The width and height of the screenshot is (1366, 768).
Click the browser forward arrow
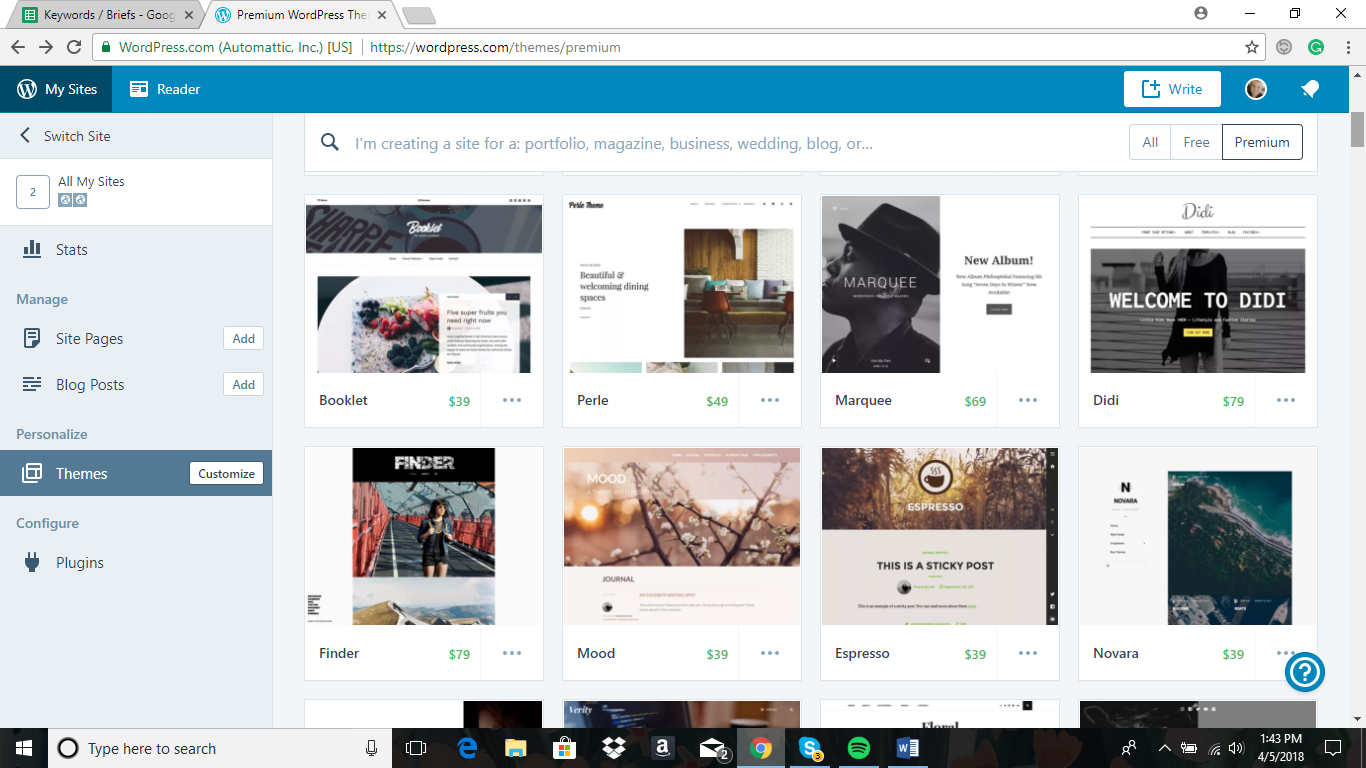tap(46, 47)
